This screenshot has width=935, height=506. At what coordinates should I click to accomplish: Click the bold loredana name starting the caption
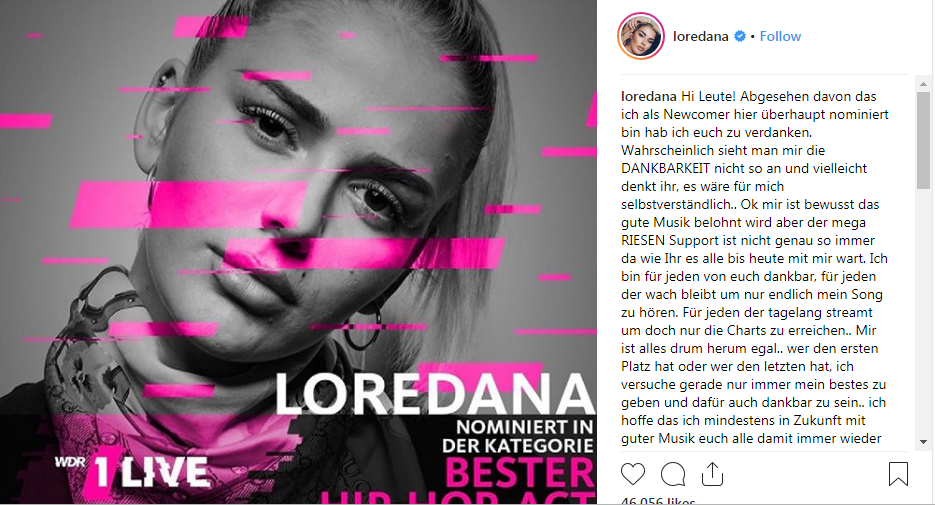pyautogui.click(x=649, y=97)
